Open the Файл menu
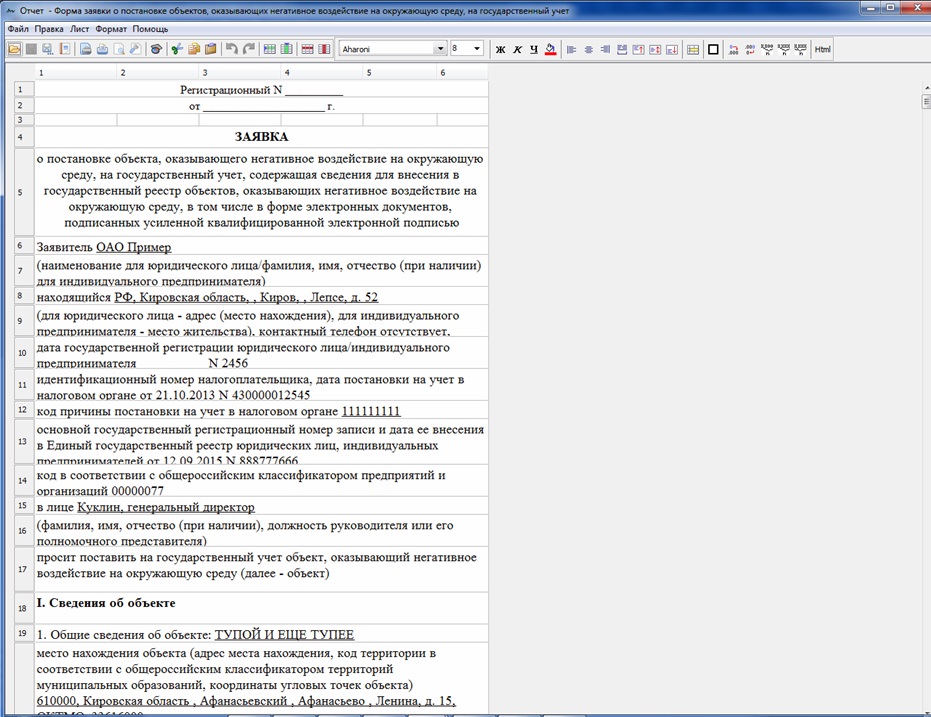 coord(17,29)
